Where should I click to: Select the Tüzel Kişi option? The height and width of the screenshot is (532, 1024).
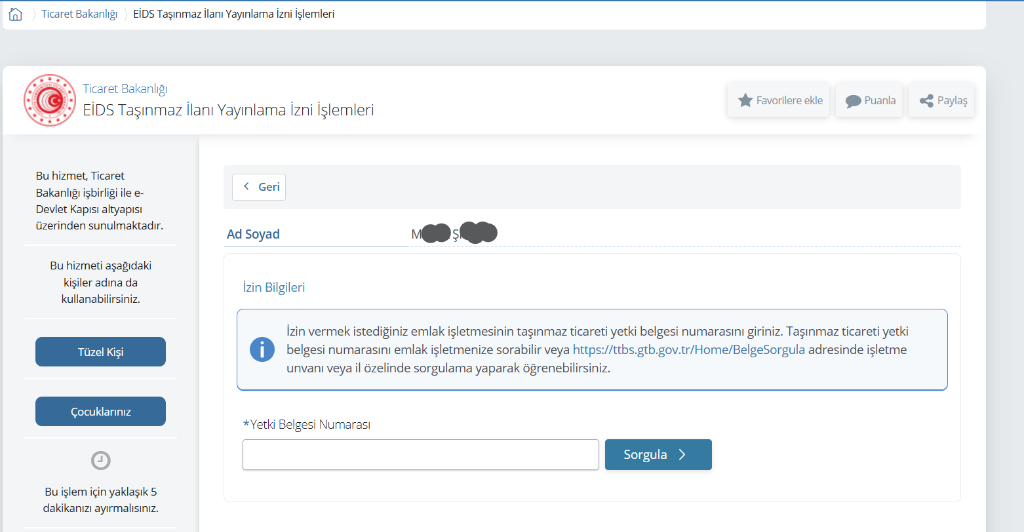click(x=101, y=352)
